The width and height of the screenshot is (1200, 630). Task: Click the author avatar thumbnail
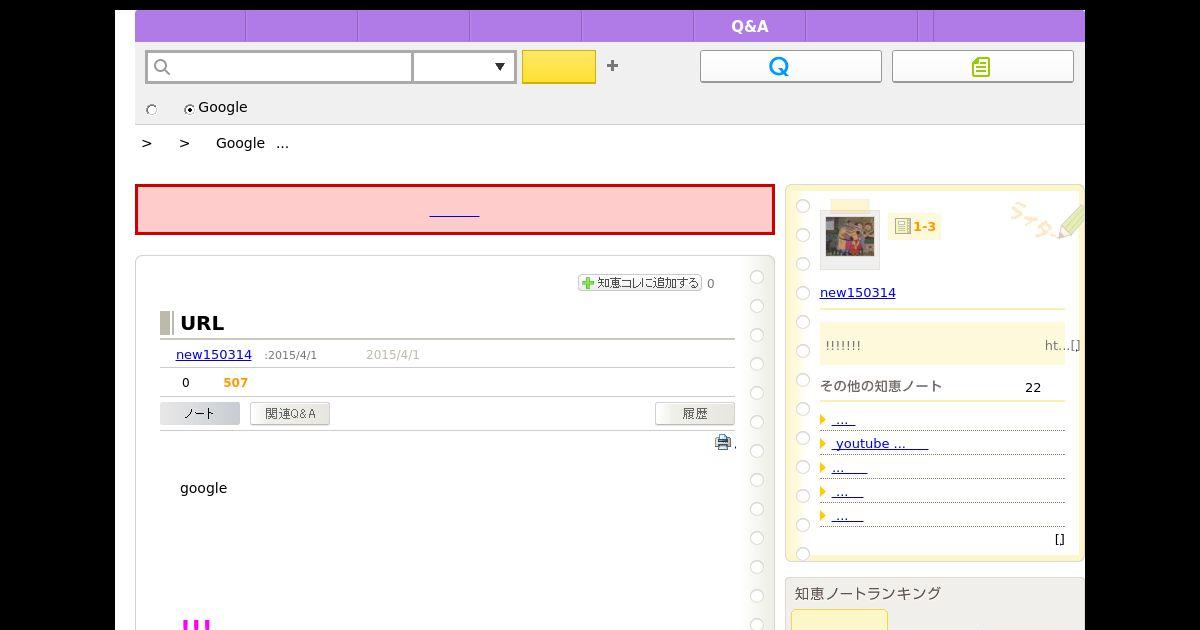coord(850,238)
